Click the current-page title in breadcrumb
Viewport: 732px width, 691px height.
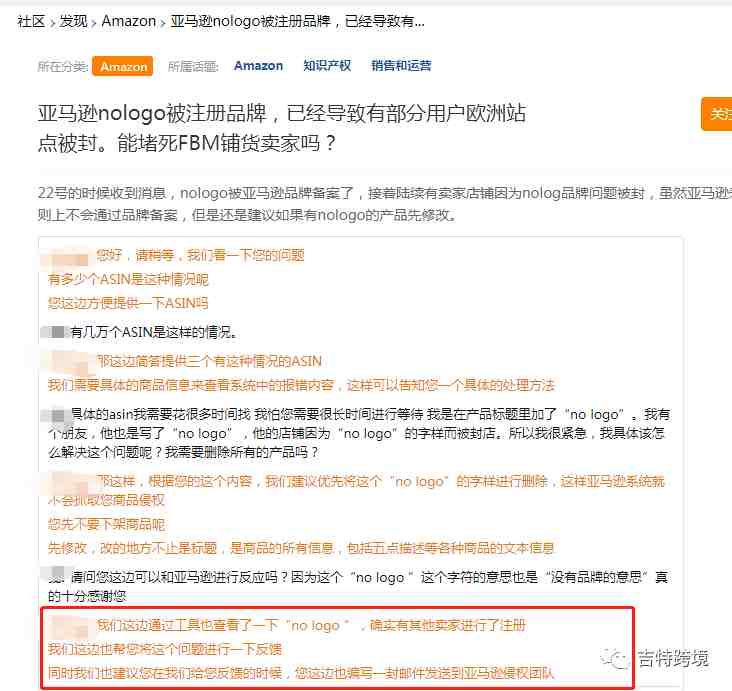(x=297, y=21)
